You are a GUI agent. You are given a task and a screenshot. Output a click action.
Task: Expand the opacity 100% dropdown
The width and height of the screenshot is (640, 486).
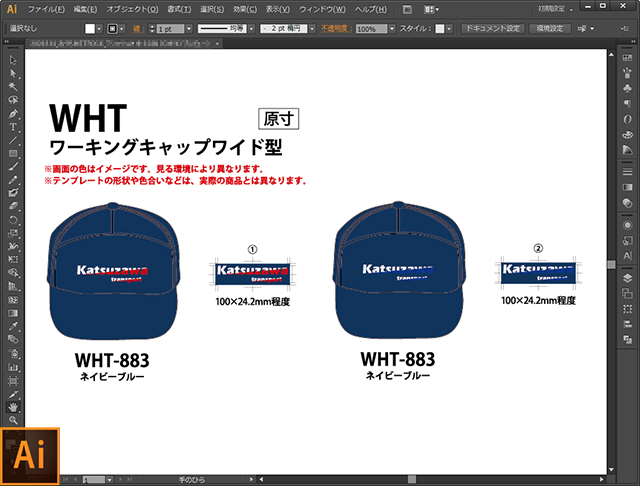(392, 29)
